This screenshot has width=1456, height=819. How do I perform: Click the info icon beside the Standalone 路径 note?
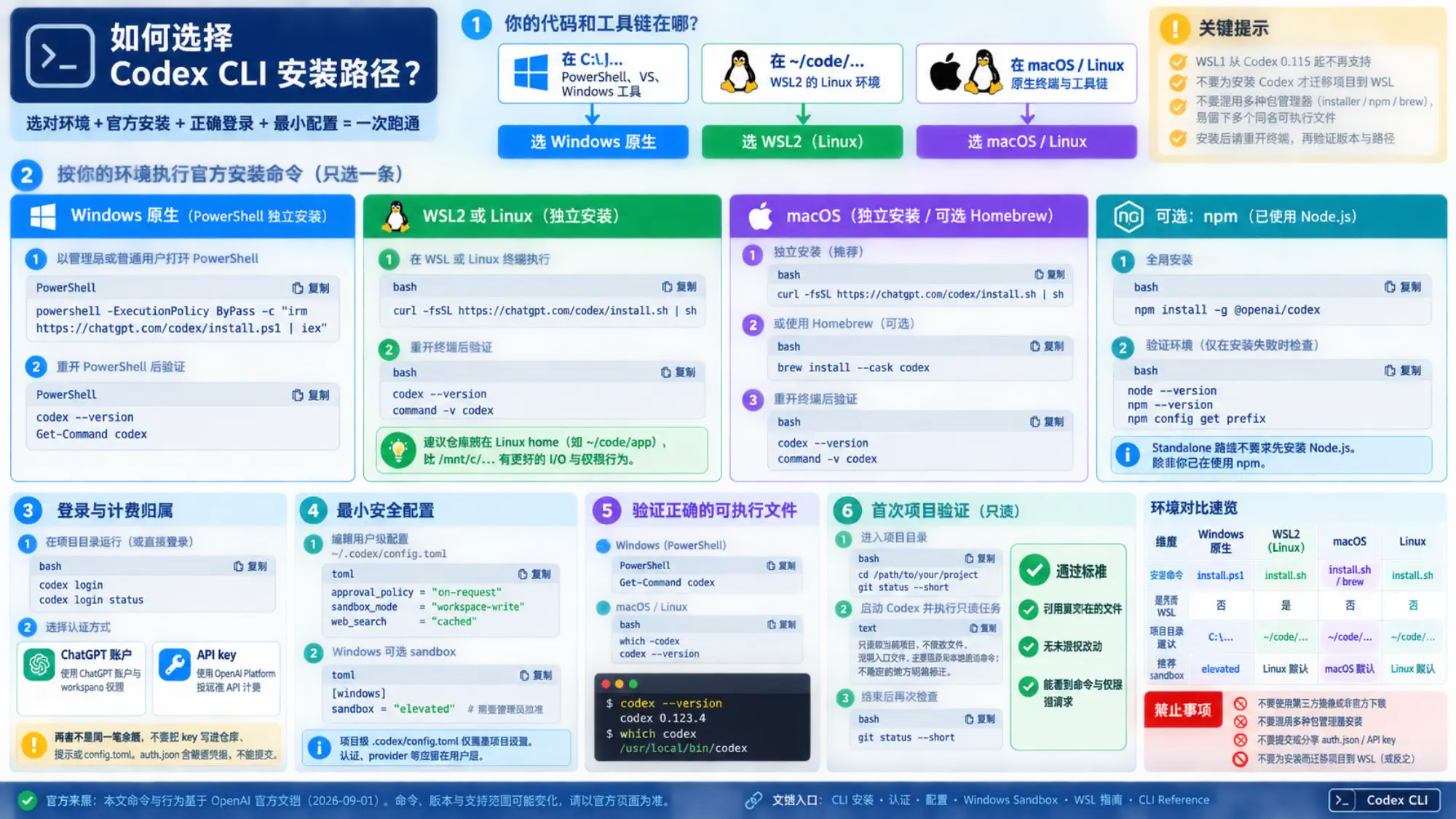pos(1128,455)
